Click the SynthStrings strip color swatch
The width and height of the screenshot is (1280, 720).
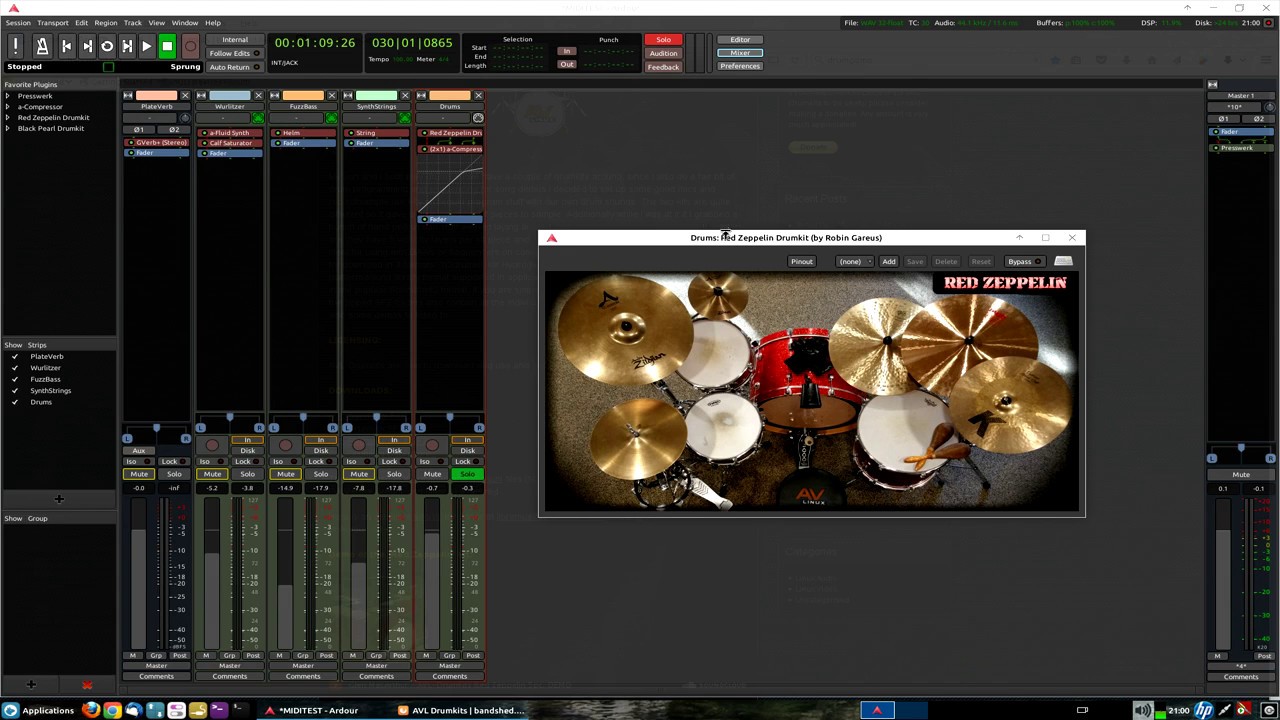tap(376, 96)
